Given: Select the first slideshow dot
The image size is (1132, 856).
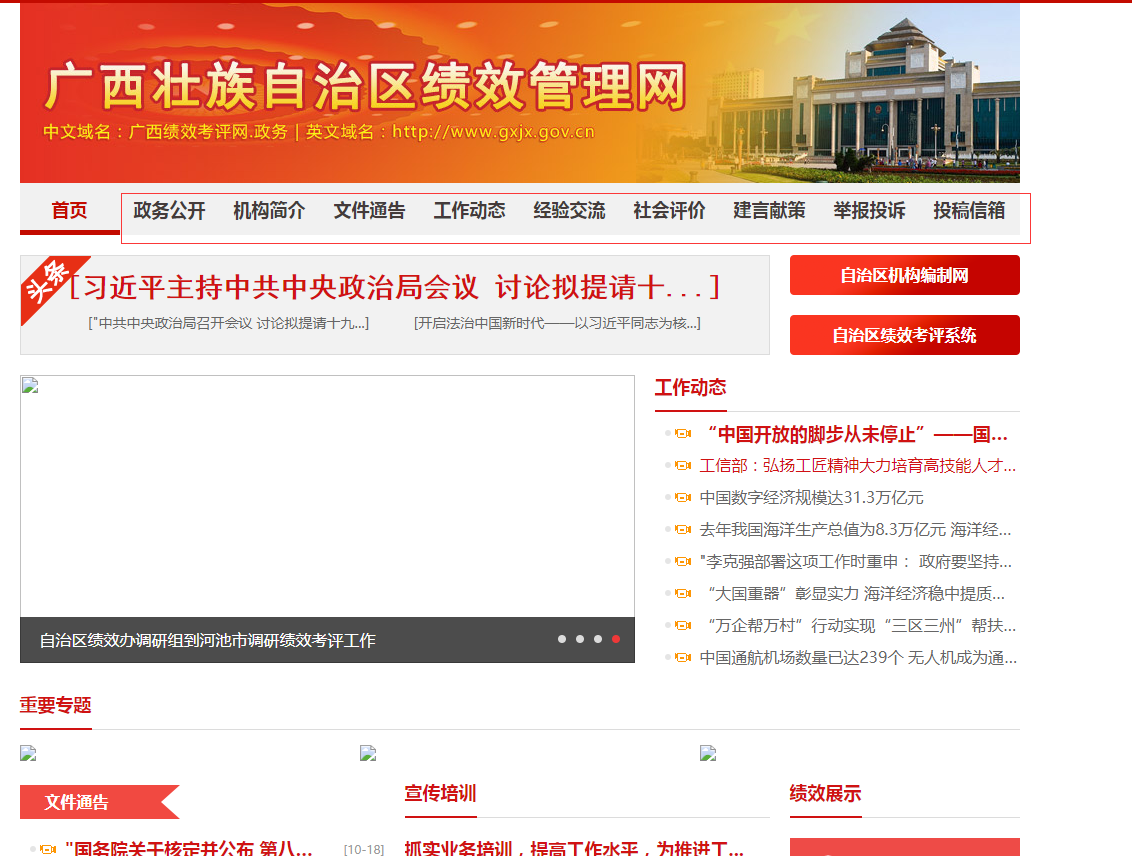Looking at the screenshot, I should point(562,639).
